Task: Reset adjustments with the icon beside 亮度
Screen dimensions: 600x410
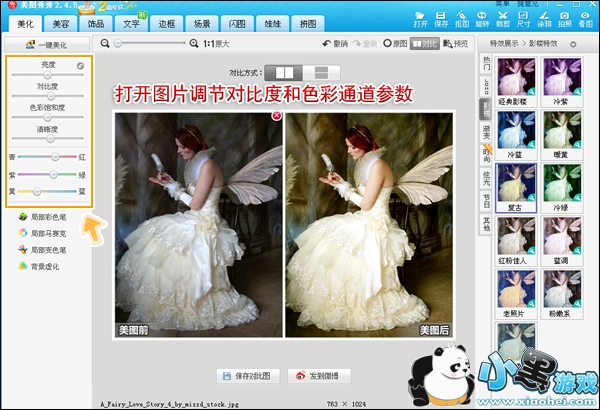Action: click(x=80, y=66)
